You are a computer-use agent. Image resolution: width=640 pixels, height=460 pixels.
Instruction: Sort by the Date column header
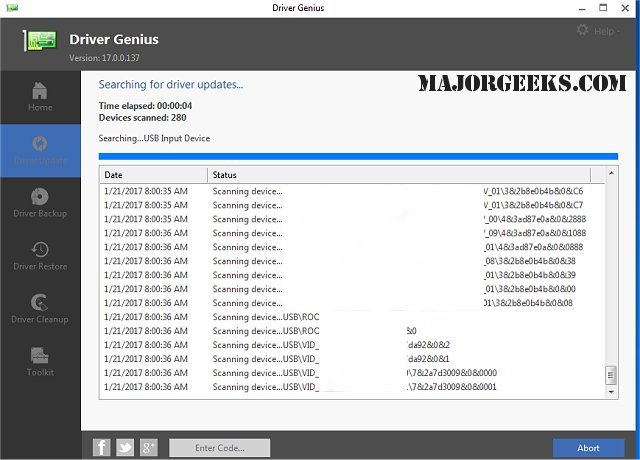pyautogui.click(x=153, y=175)
